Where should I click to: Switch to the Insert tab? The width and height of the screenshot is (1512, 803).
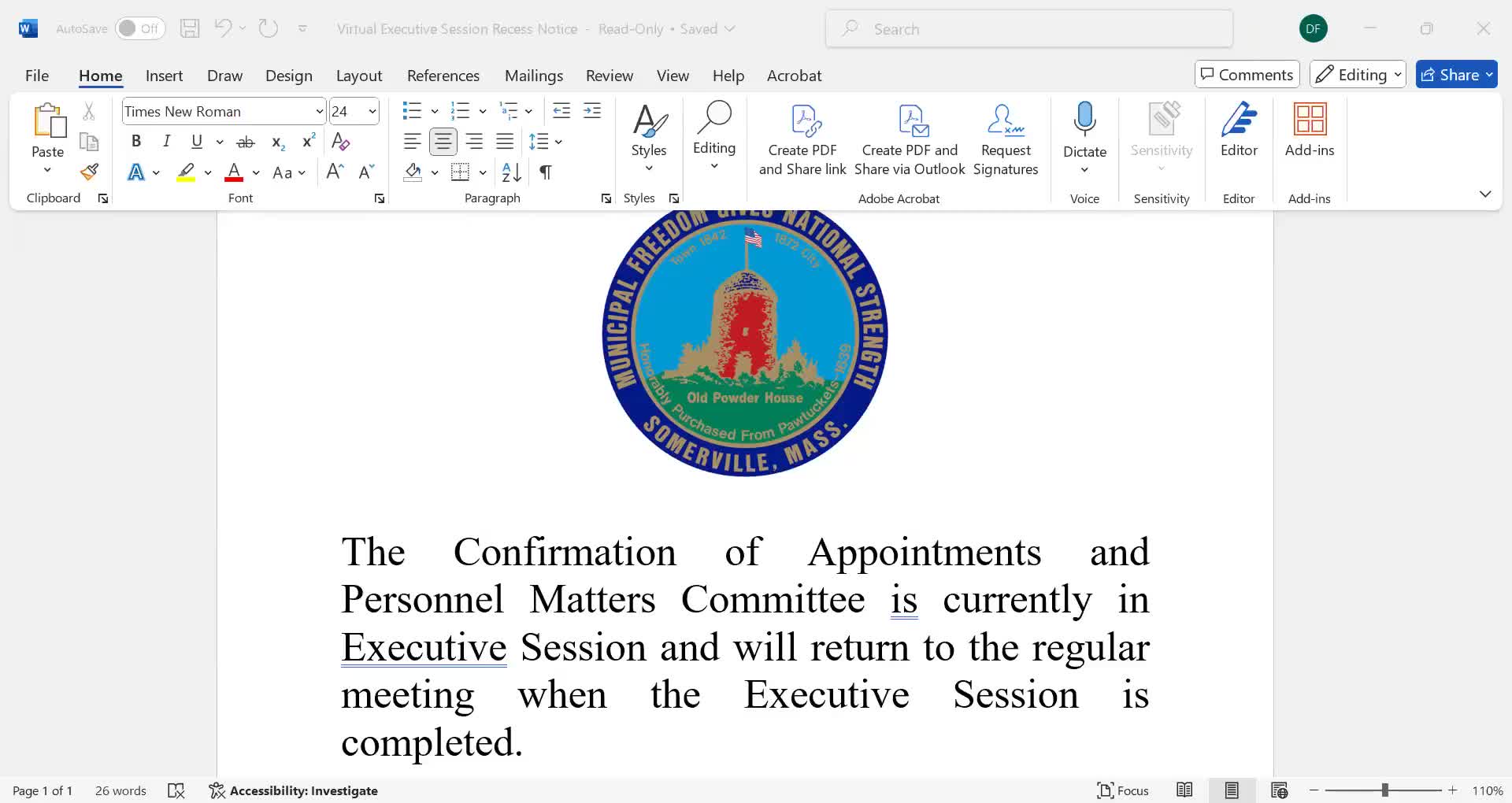pyautogui.click(x=164, y=76)
